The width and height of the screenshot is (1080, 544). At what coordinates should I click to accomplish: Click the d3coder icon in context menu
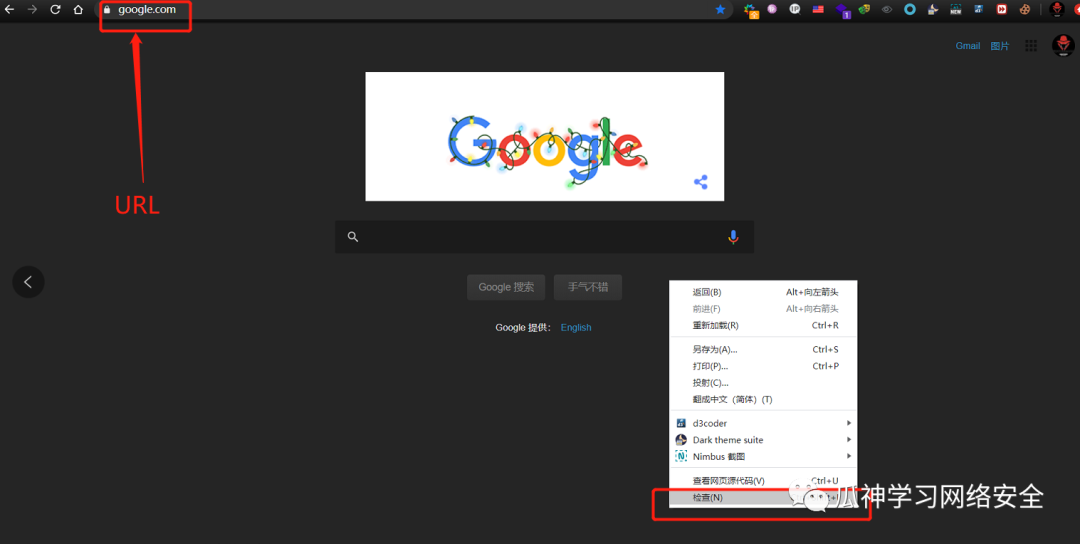click(x=681, y=423)
